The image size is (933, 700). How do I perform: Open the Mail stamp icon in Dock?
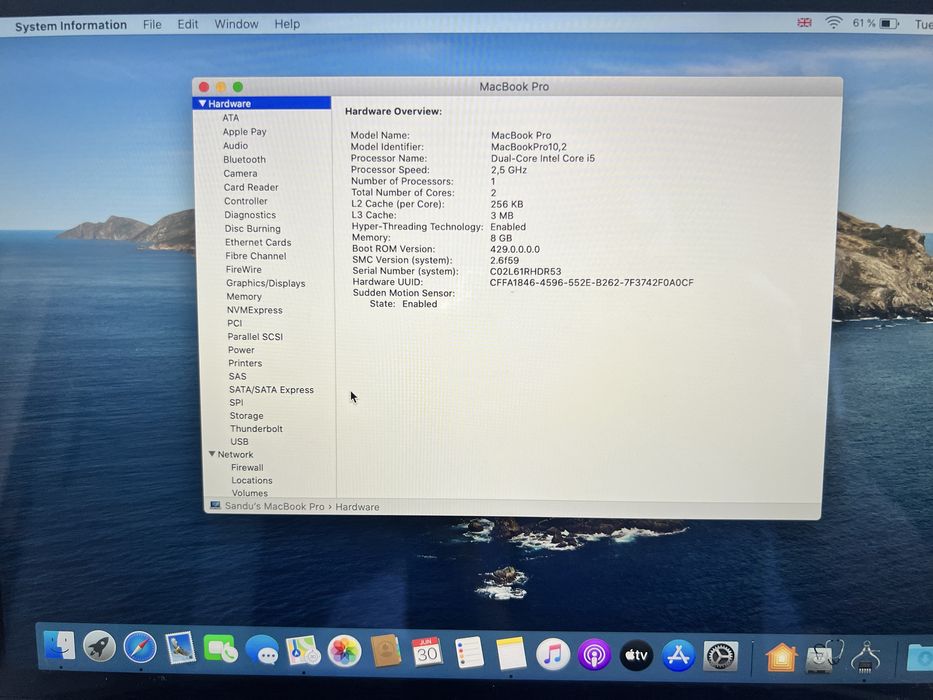point(180,648)
